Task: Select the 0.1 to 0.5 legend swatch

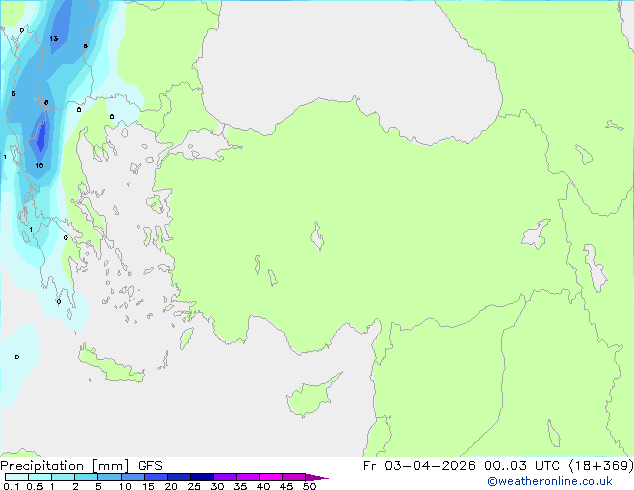Action: 17,477
